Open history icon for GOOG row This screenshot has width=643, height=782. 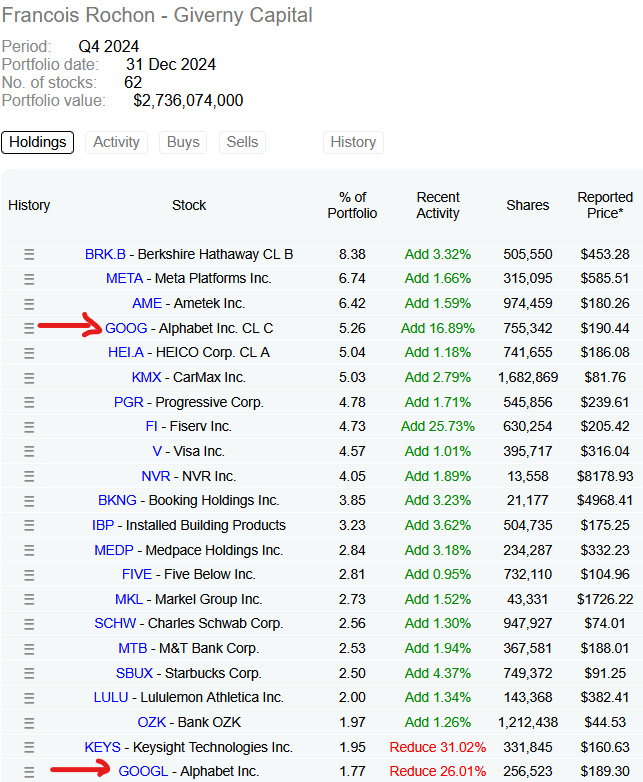(x=29, y=328)
